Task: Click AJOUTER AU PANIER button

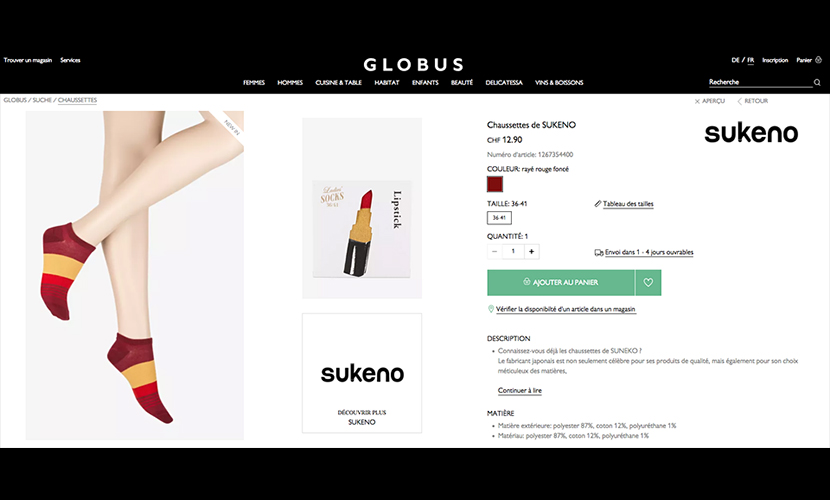Action: (x=561, y=283)
